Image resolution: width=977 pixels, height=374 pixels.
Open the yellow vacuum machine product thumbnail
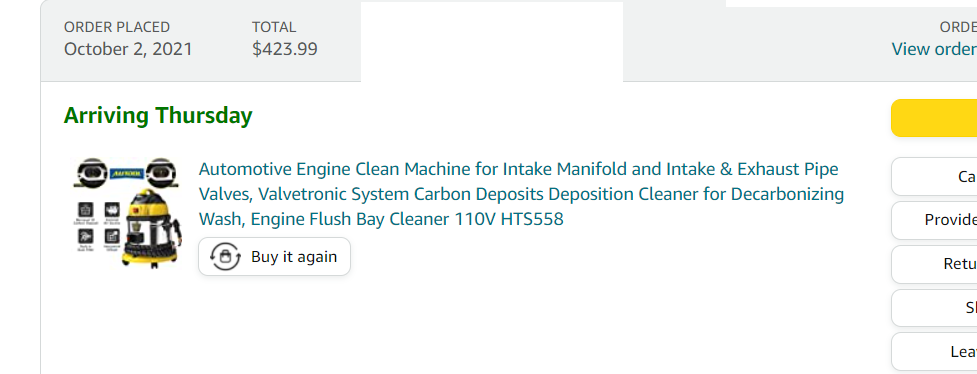128,212
